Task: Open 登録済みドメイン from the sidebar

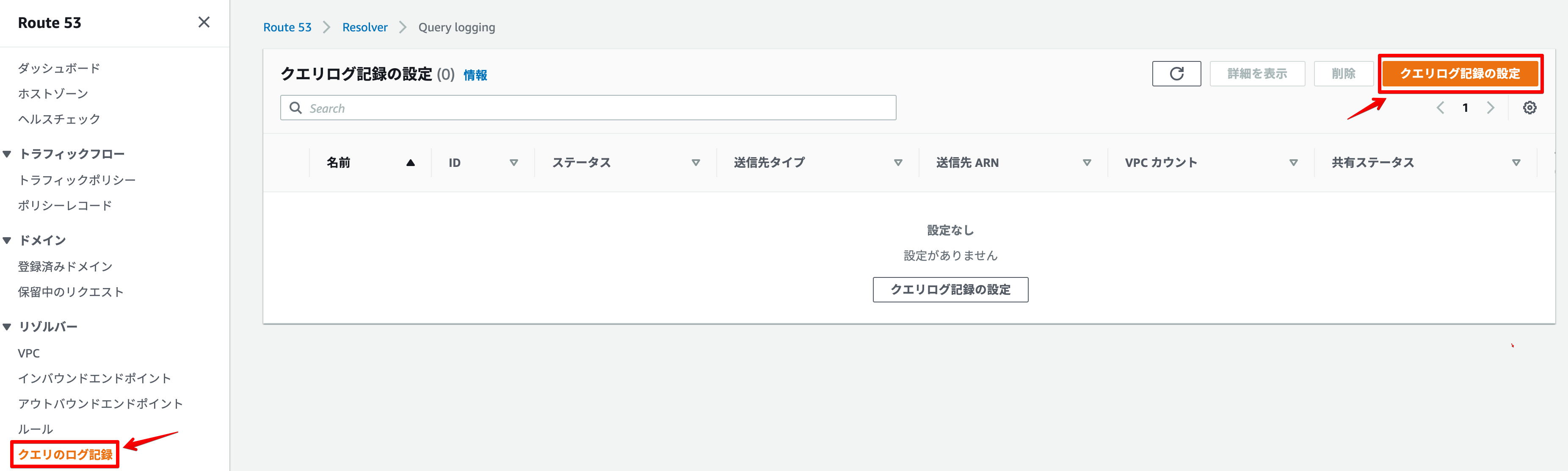Action: [64, 266]
